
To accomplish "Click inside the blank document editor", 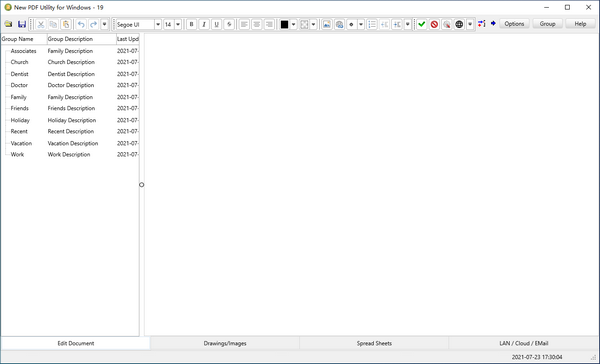I will [x=372, y=184].
